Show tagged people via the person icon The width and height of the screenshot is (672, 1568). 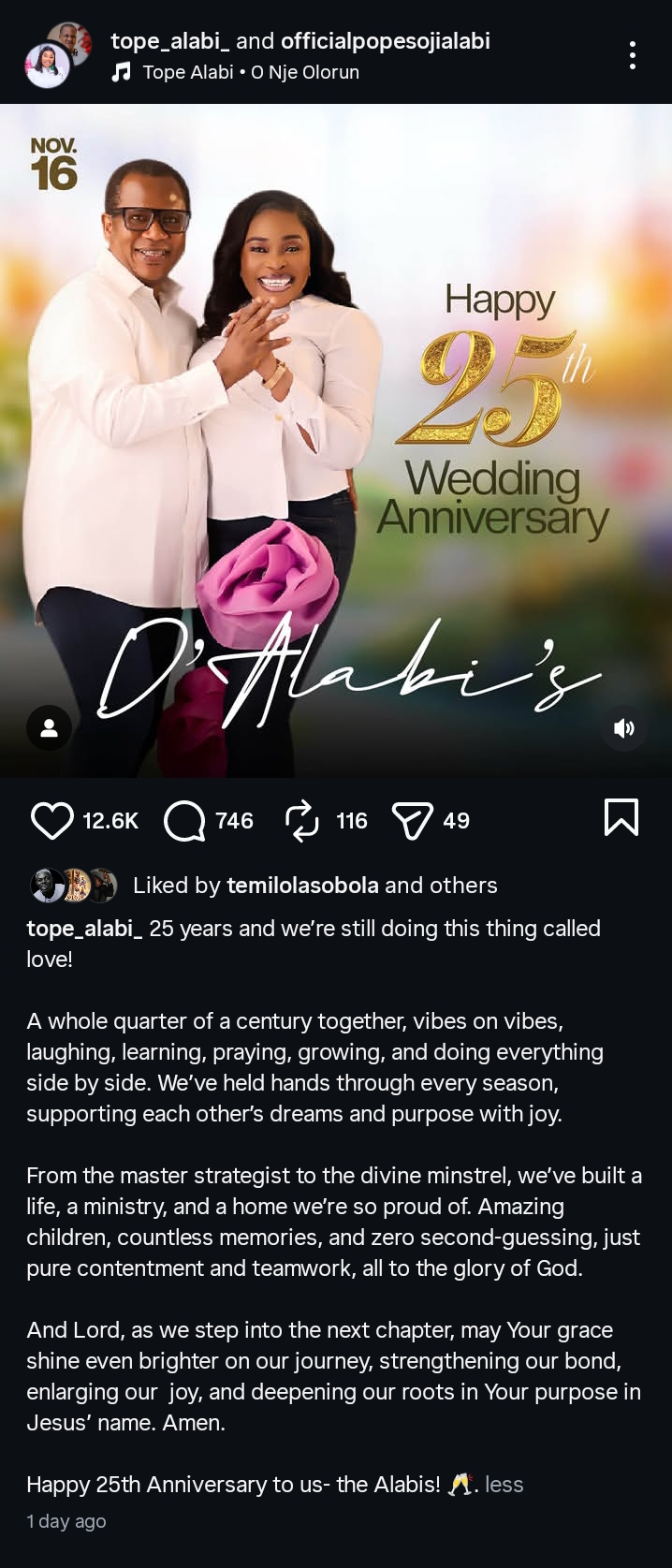click(x=50, y=727)
